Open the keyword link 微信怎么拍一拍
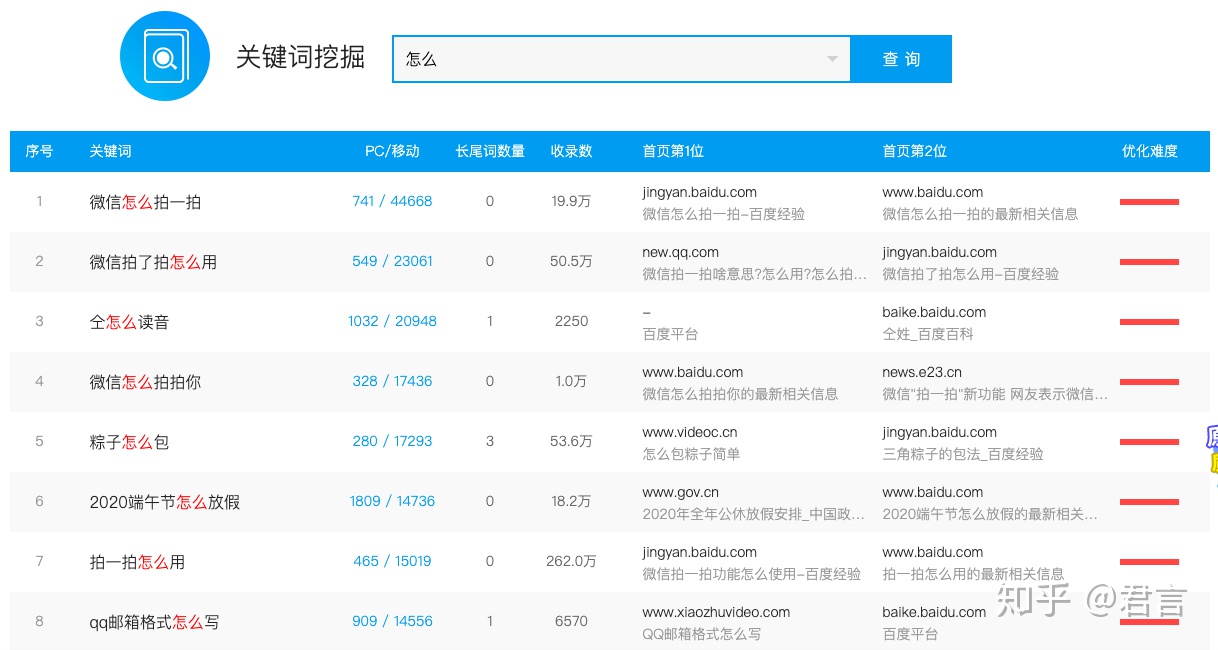Screen dimensions: 1218x650 click(145, 201)
